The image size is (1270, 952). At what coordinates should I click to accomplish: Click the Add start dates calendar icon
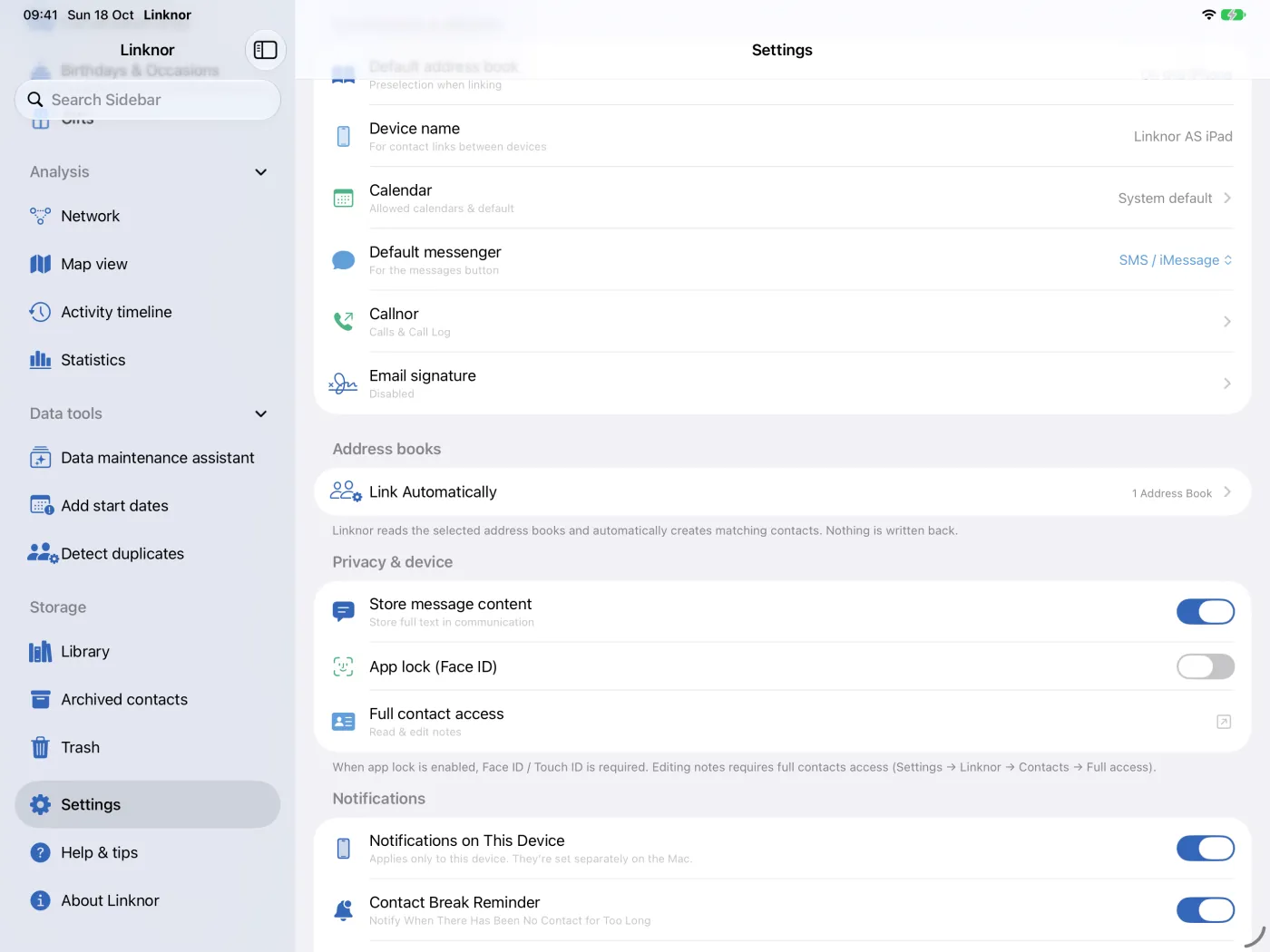point(42,506)
